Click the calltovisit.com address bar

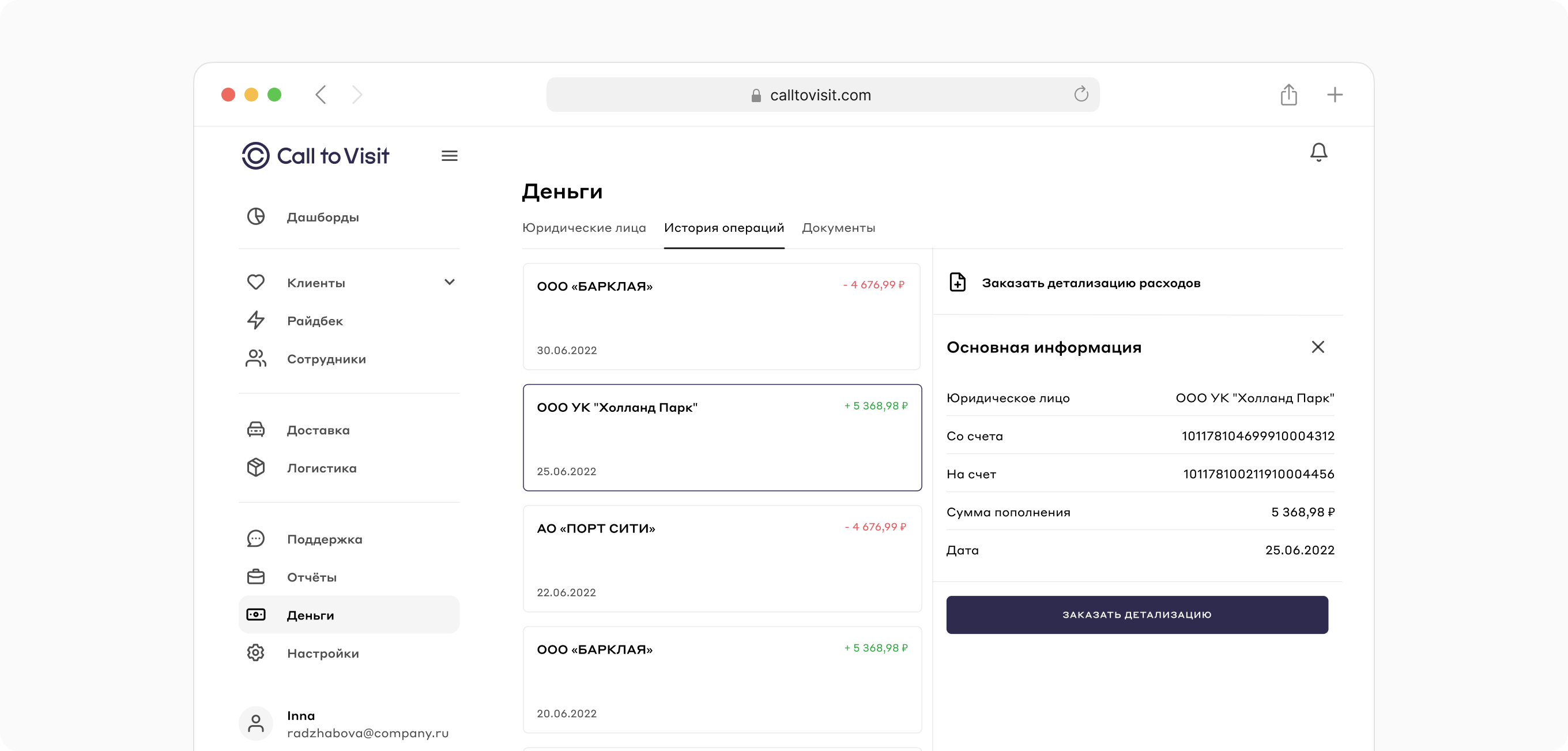823,95
